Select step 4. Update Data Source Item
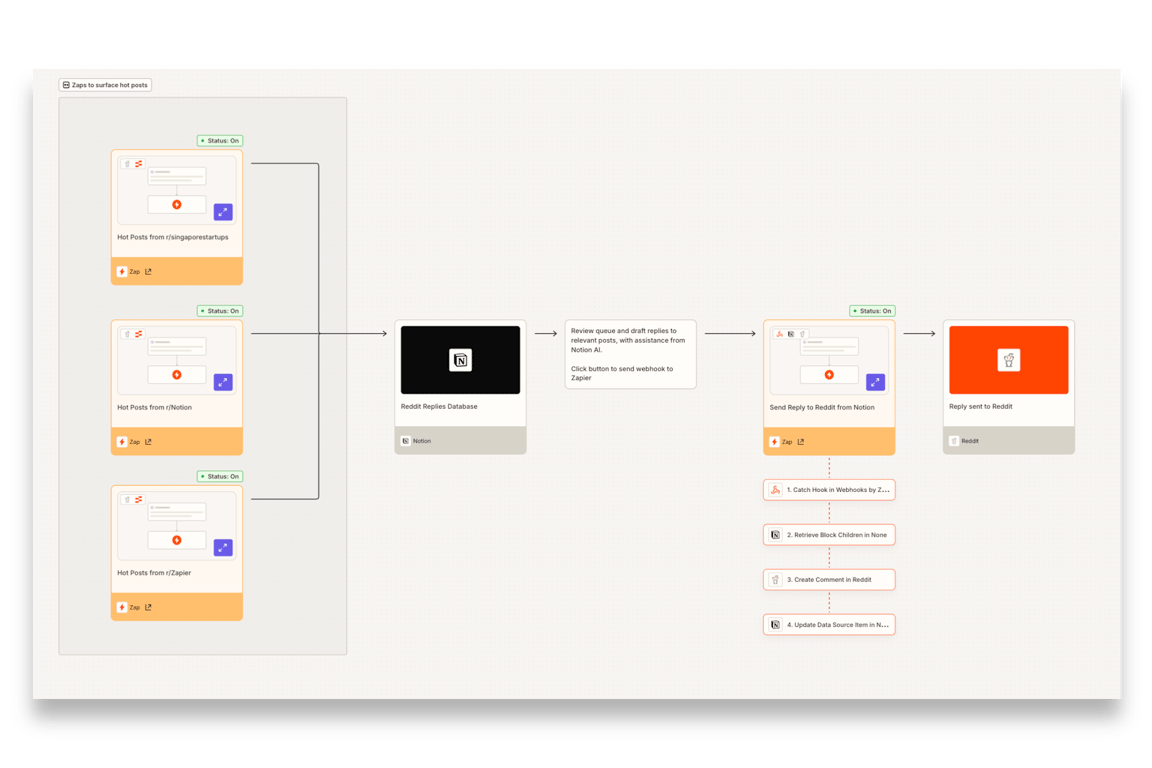This screenshot has height=768, width=1152. point(829,625)
